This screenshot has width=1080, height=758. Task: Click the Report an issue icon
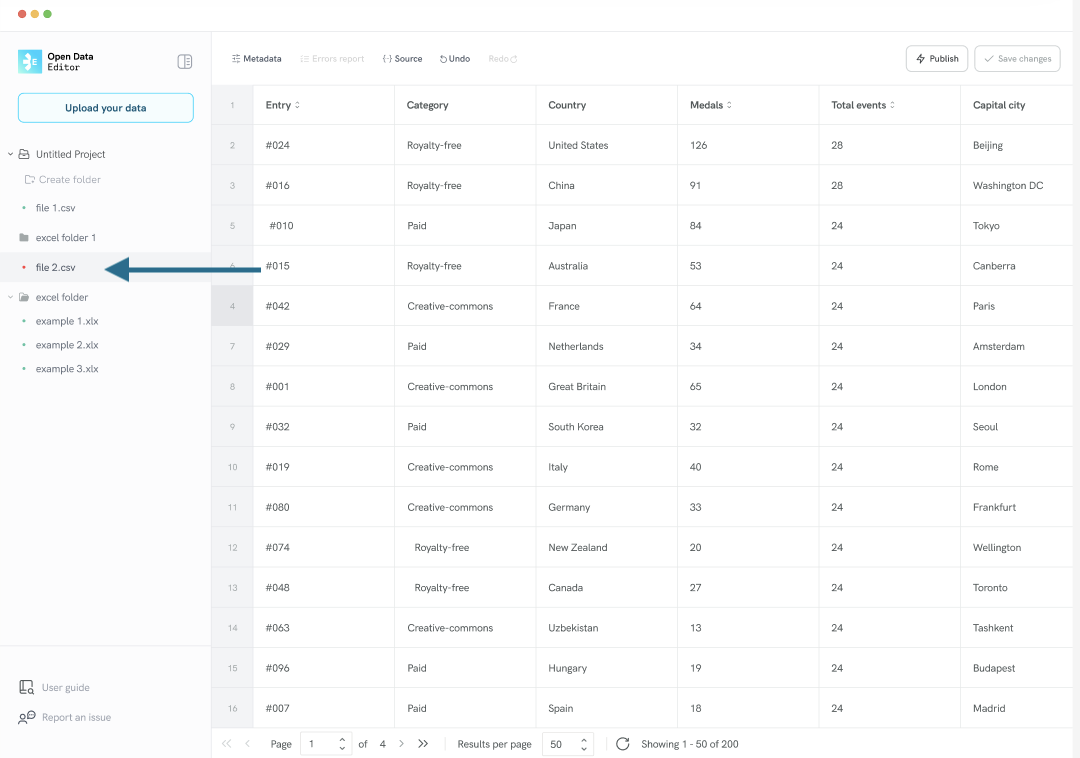coord(29,717)
